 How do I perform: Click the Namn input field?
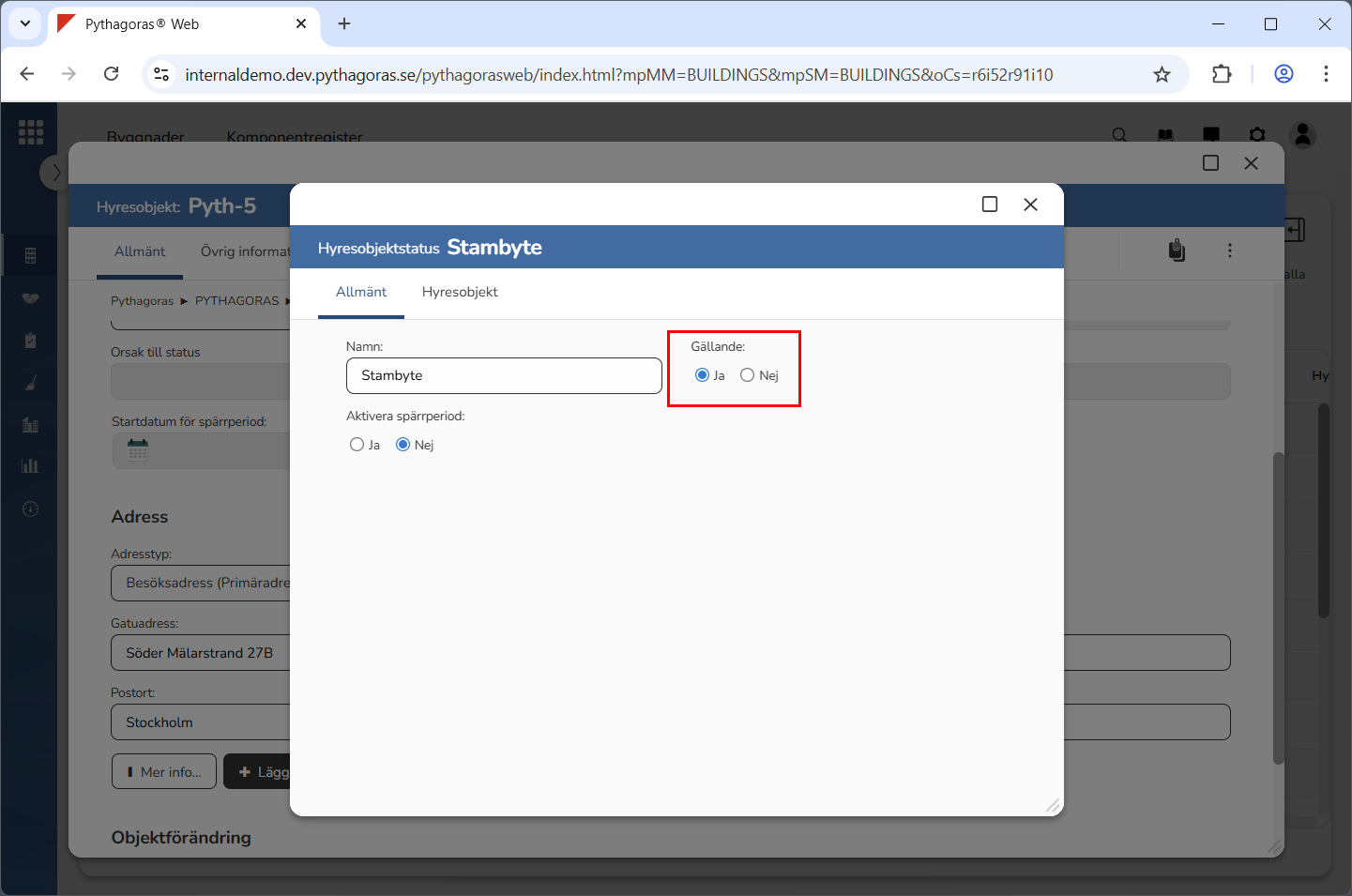(x=504, y=375)
